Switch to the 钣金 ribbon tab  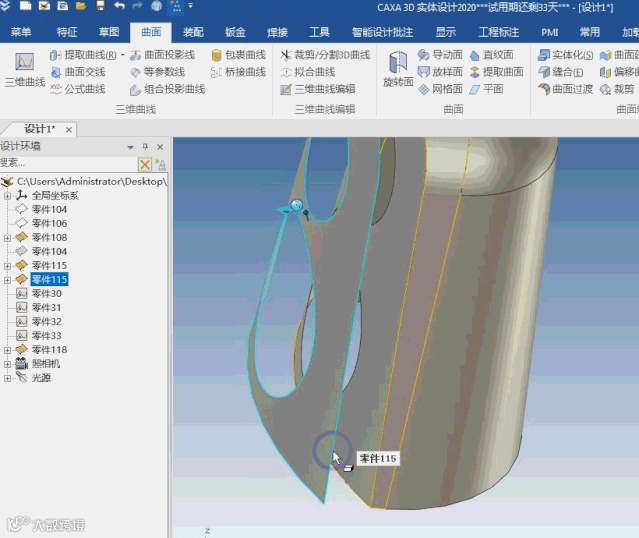[235, 32]
